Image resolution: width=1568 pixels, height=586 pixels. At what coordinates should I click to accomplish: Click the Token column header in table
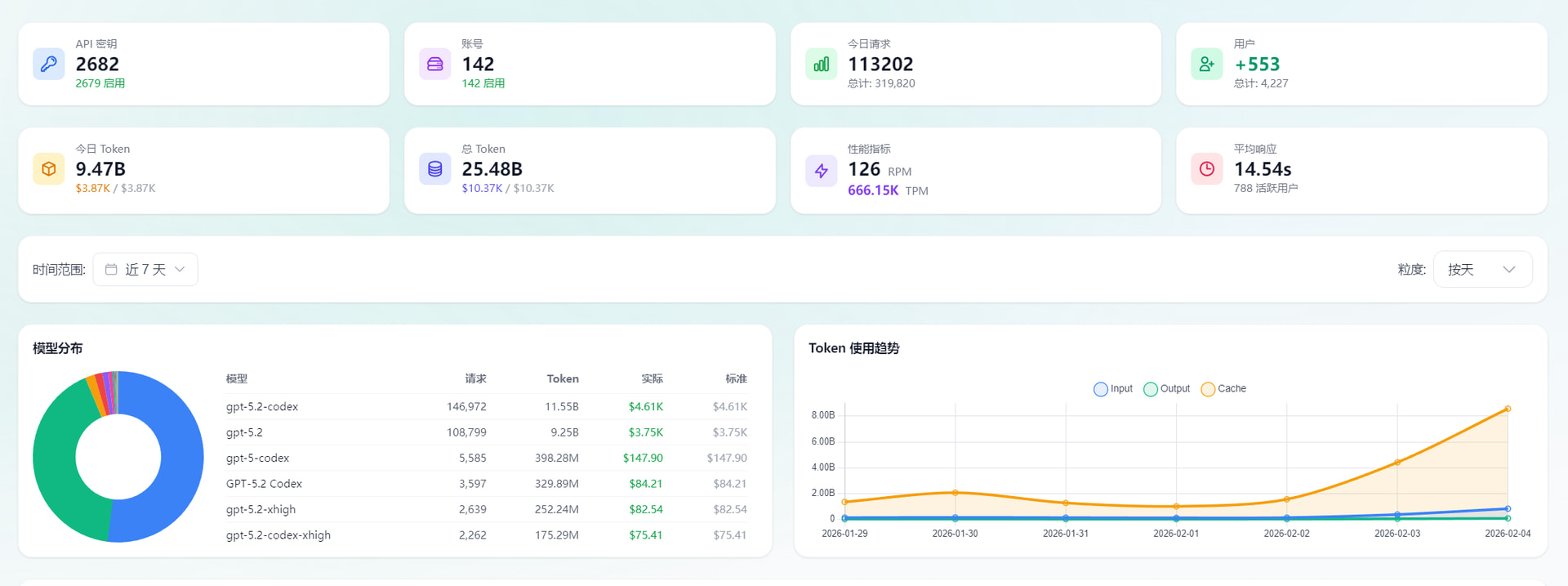point(563,379)
